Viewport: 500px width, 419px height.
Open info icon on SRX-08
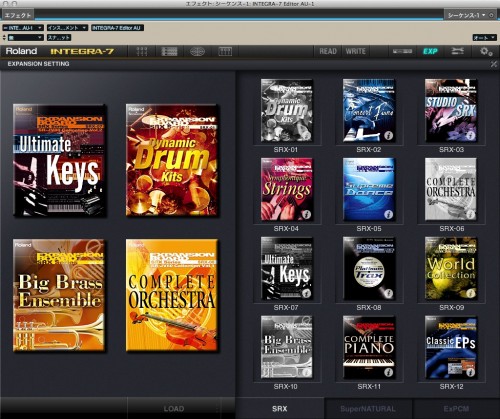(388, 293)
